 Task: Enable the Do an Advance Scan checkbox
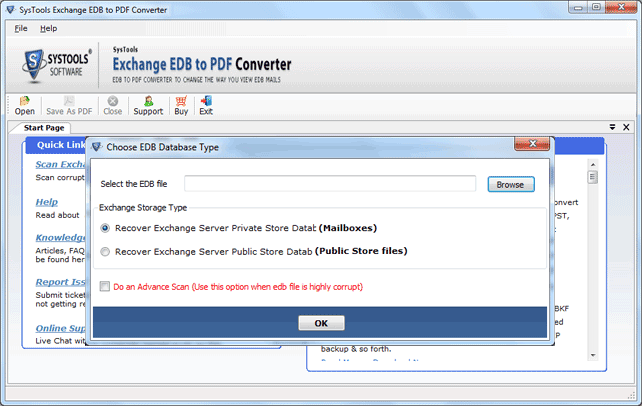click(x=105, y=286)
